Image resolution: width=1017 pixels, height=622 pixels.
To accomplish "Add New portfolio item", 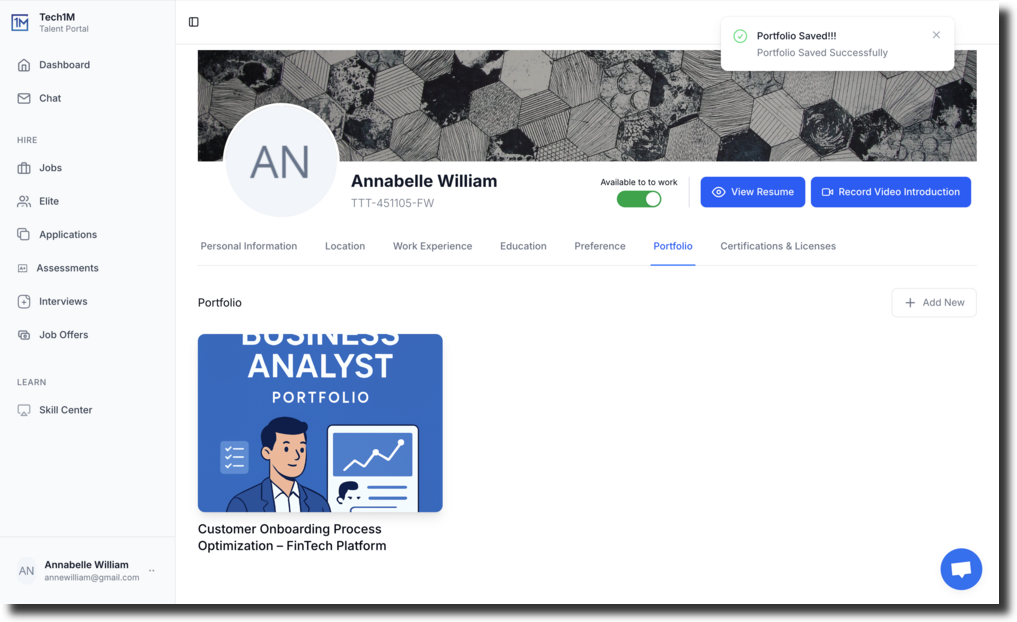I will pyautogui.click(x=934, y=303).
